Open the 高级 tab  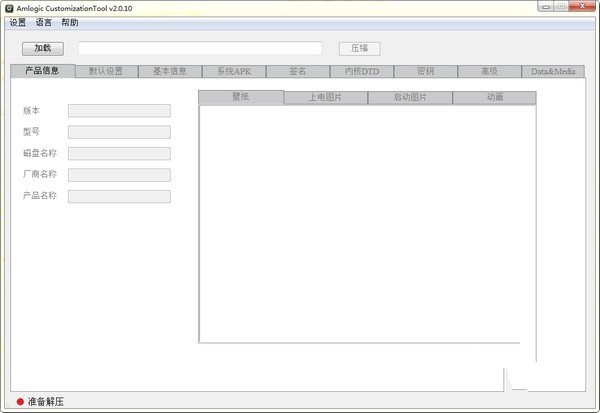[x=489, y=72]
